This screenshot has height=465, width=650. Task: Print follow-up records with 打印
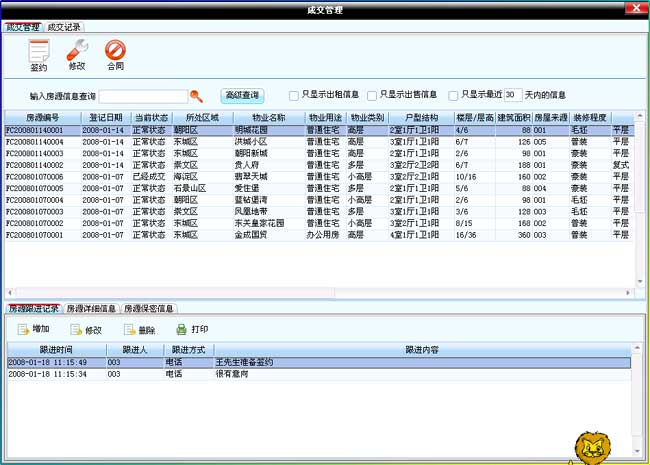coord(192,329)
